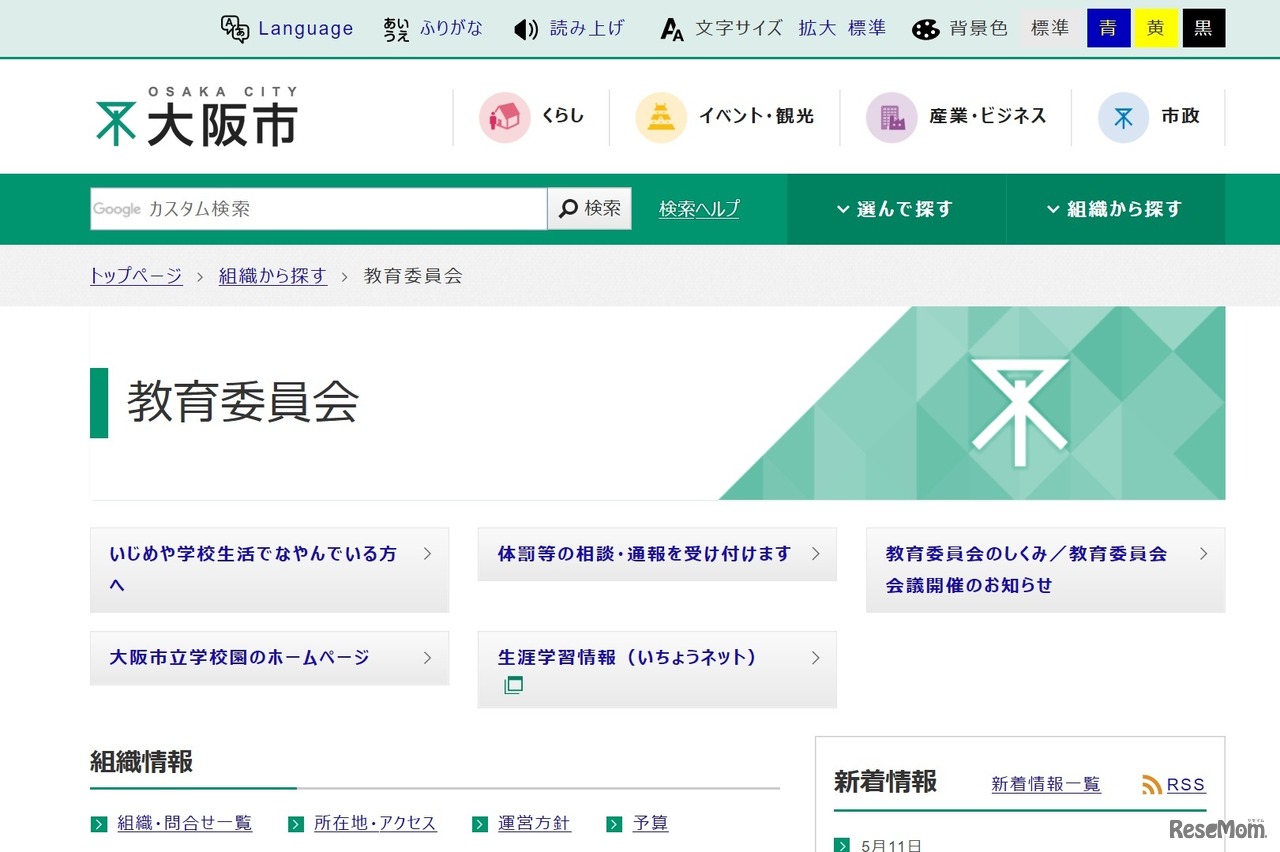
Task: Click the orange RSS feed icon
Action: coord(1152,785)
